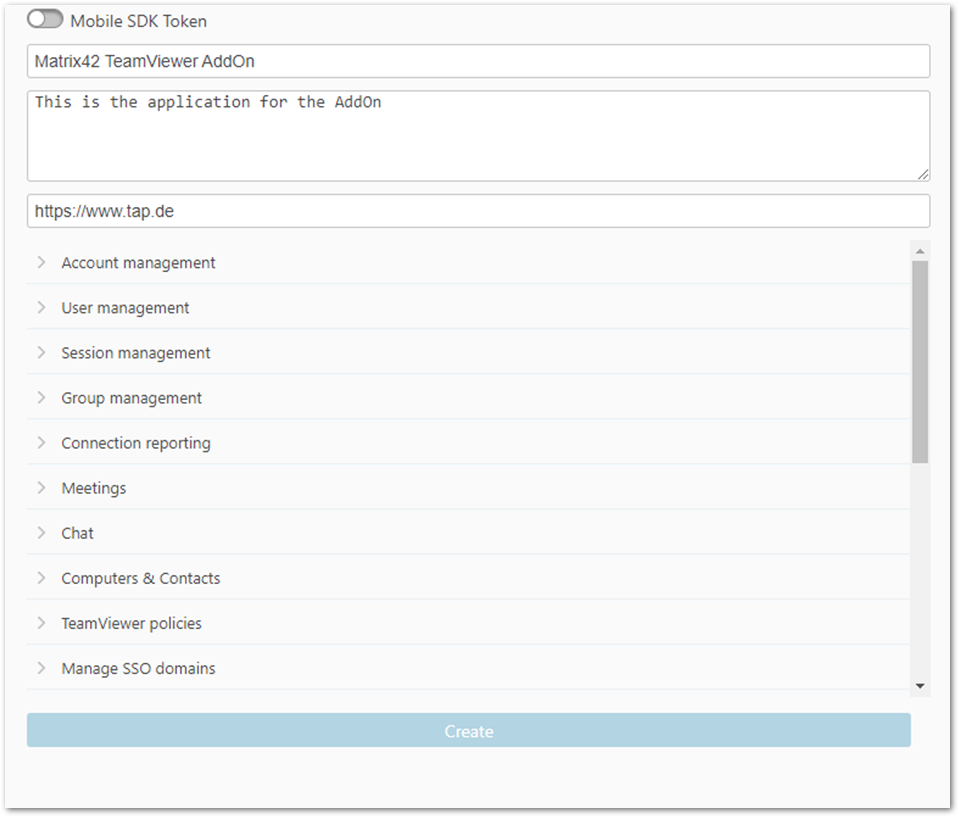This screenshot has height=817, width=959.
Task: Select the TeamViewer policies label
Action: (x=131, y=624)
